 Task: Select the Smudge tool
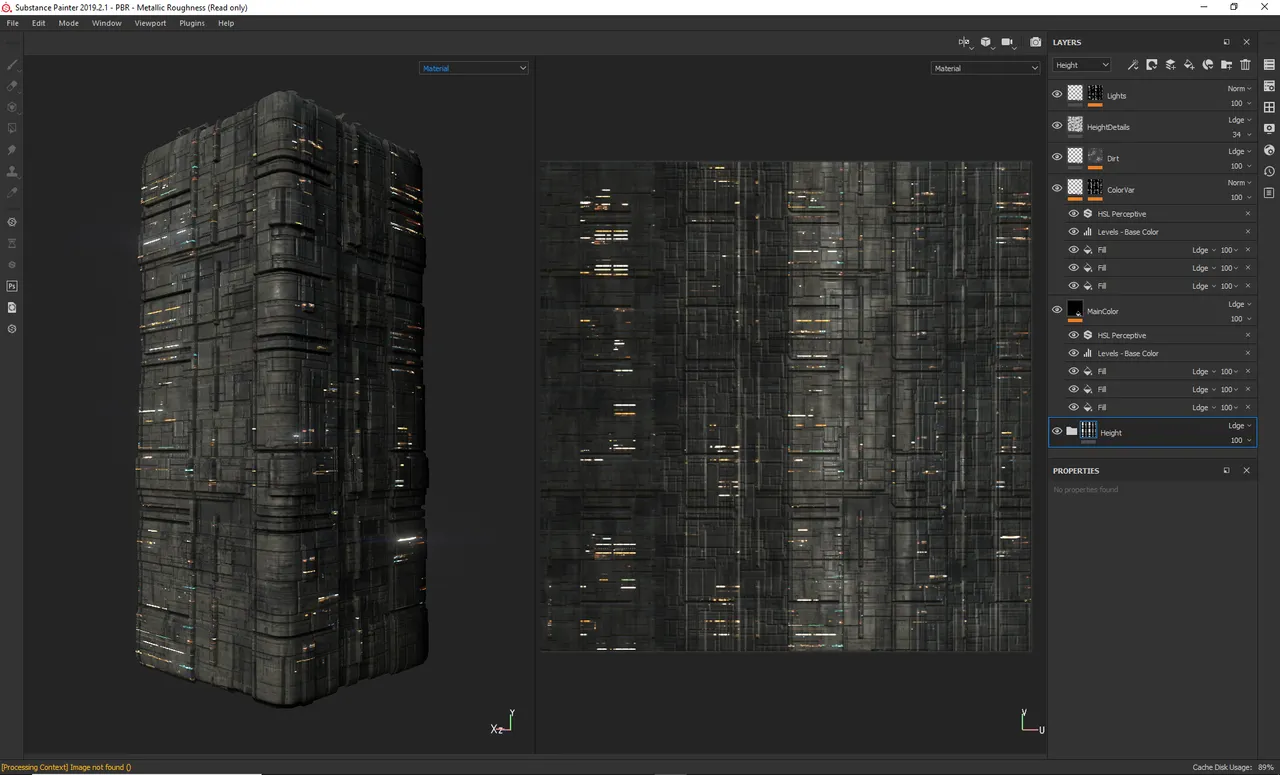point(12,150)
